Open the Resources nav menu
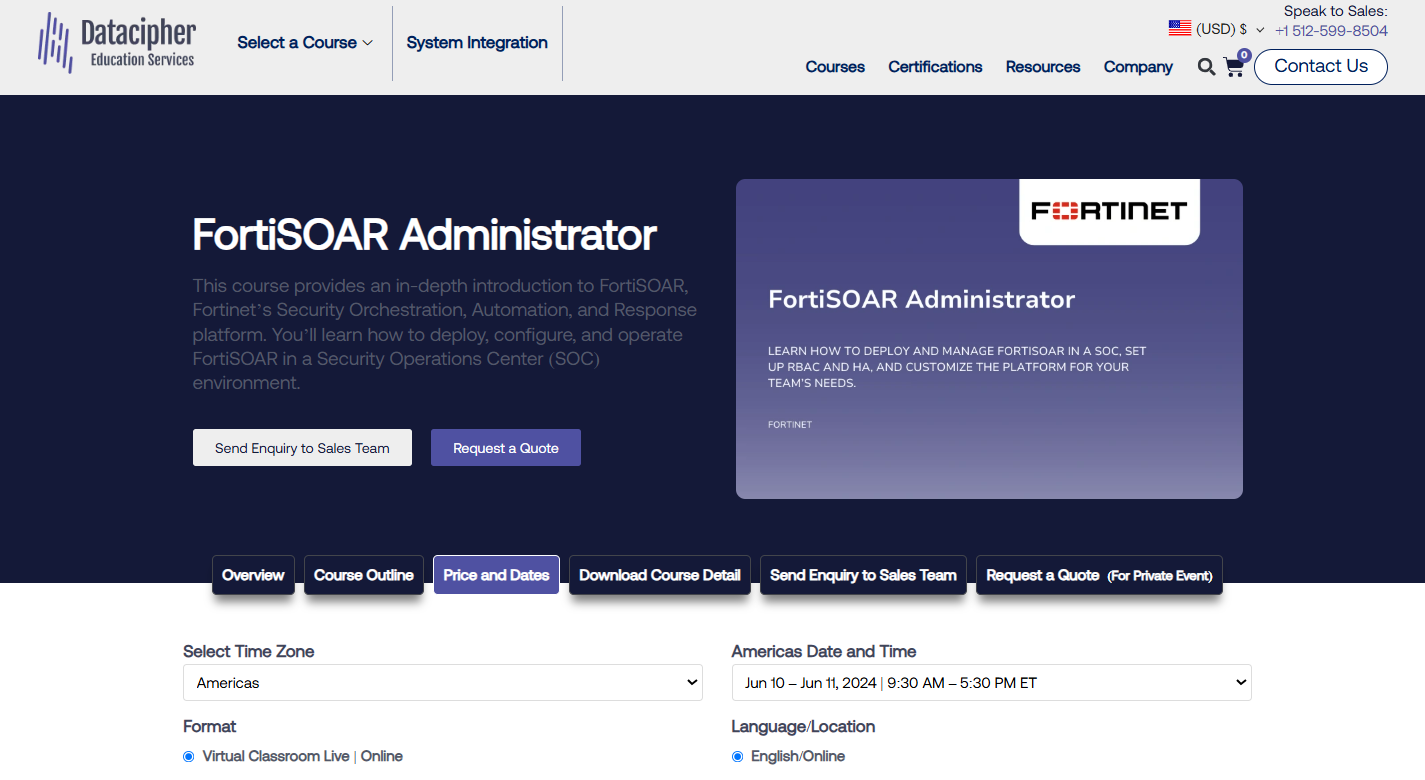 tap(1043, 67)
